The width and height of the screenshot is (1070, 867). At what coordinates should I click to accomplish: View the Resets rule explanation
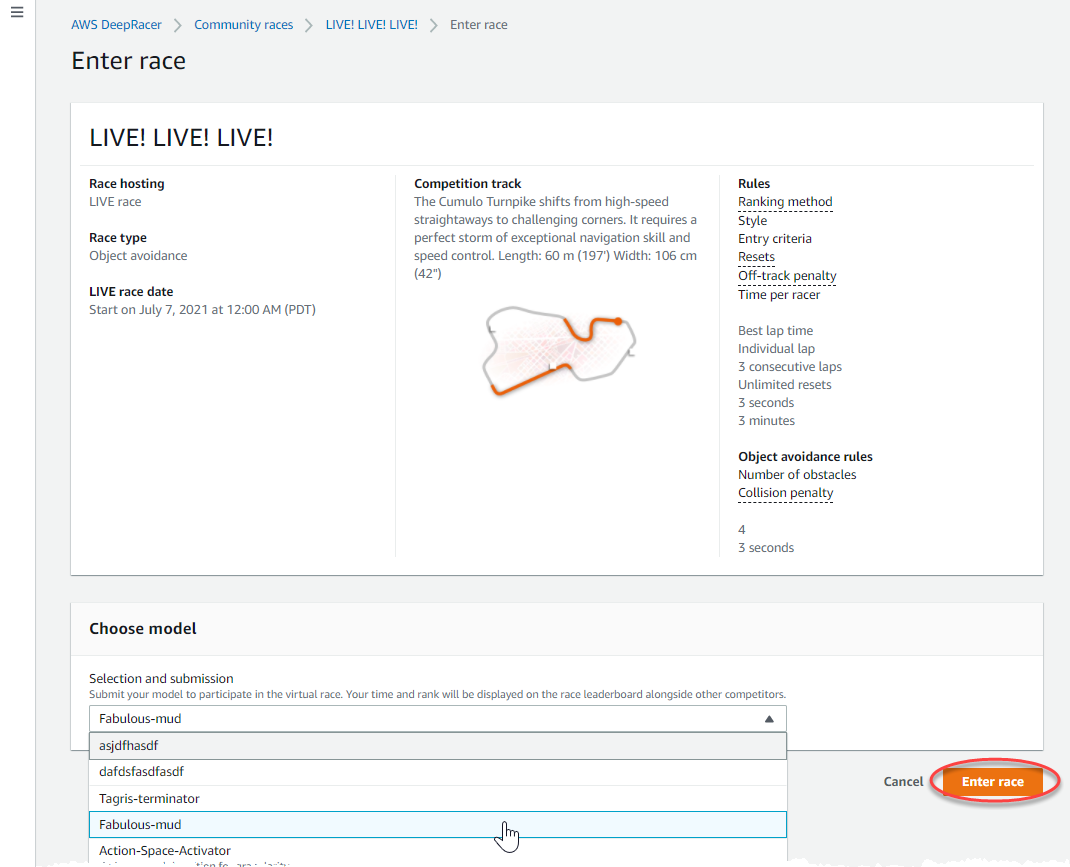coord(756,256)
